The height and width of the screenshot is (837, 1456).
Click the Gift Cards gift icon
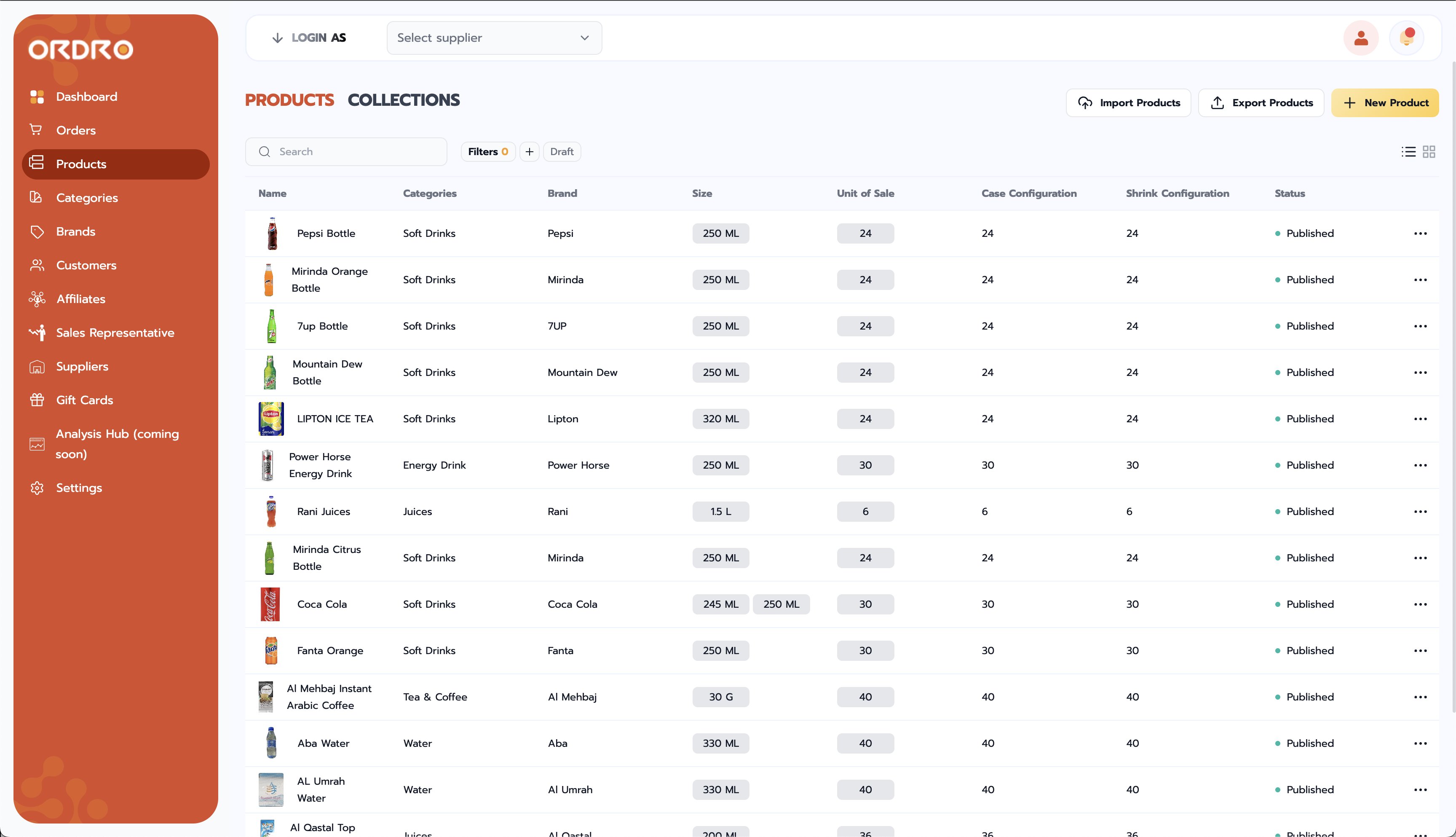point(37,400)
